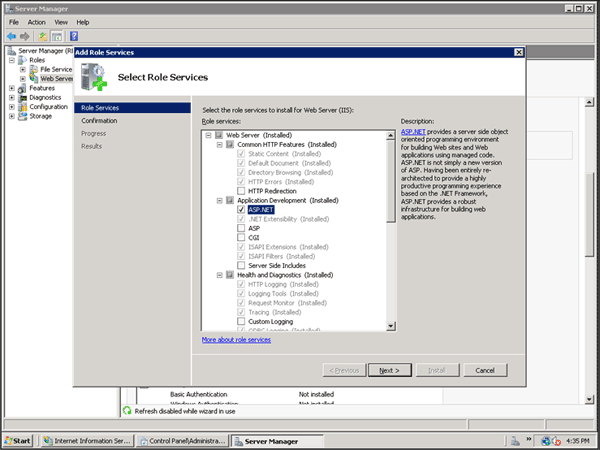Click the Previous button
Viewport: 600px width, 450px height.
(344, 370)
